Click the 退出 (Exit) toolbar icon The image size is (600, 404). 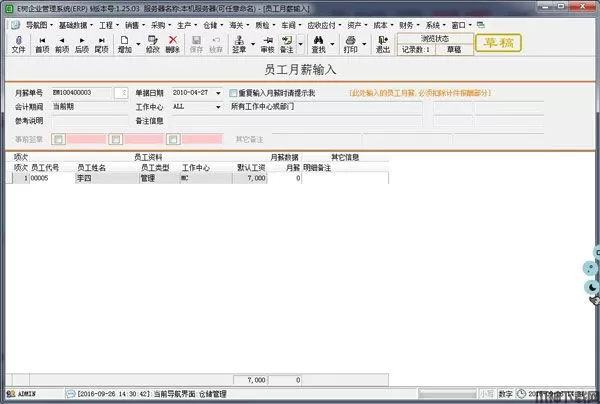[383, 43]
